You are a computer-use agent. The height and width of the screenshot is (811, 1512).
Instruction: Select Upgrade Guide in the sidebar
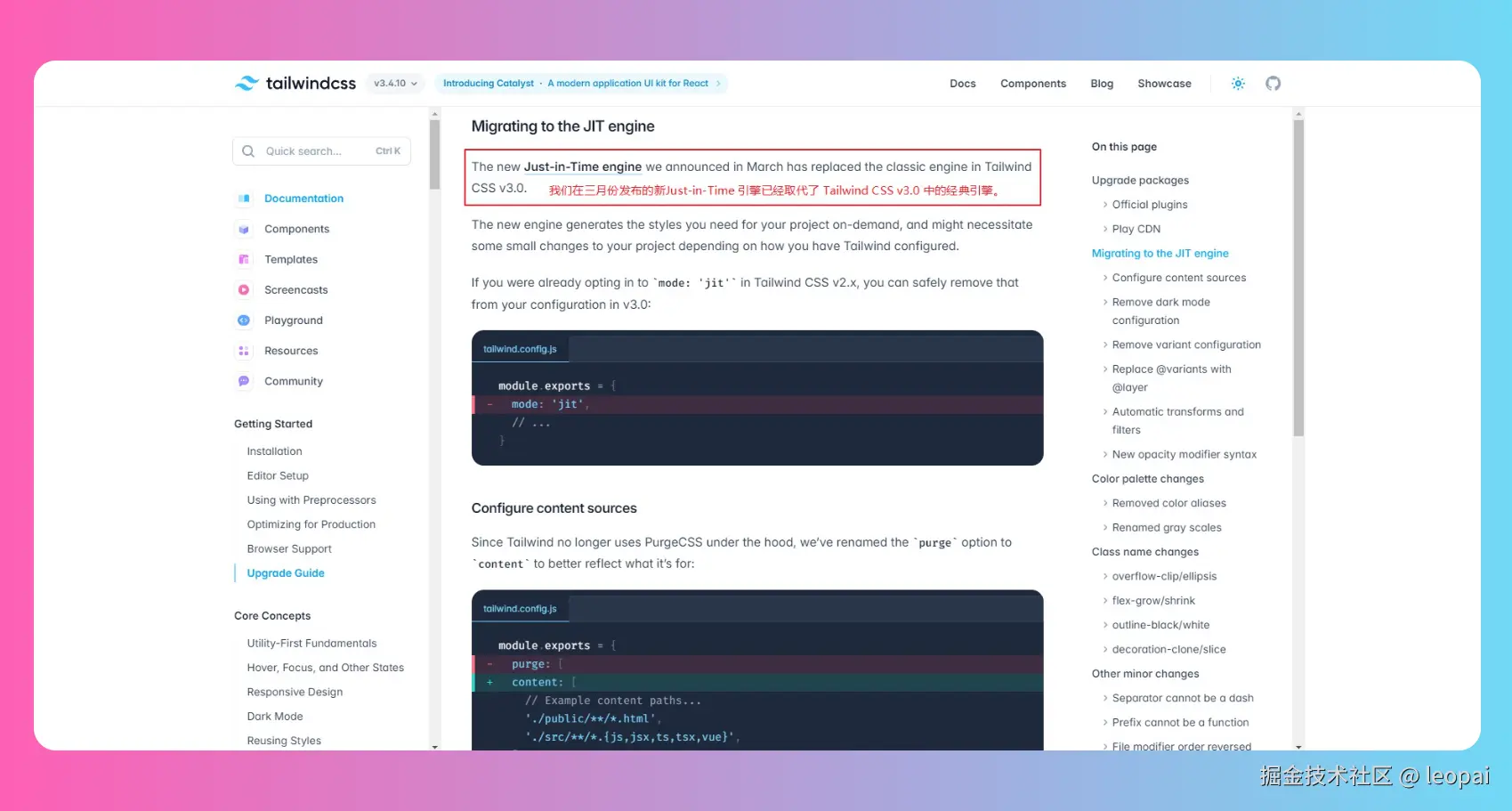tap(286, 573)
